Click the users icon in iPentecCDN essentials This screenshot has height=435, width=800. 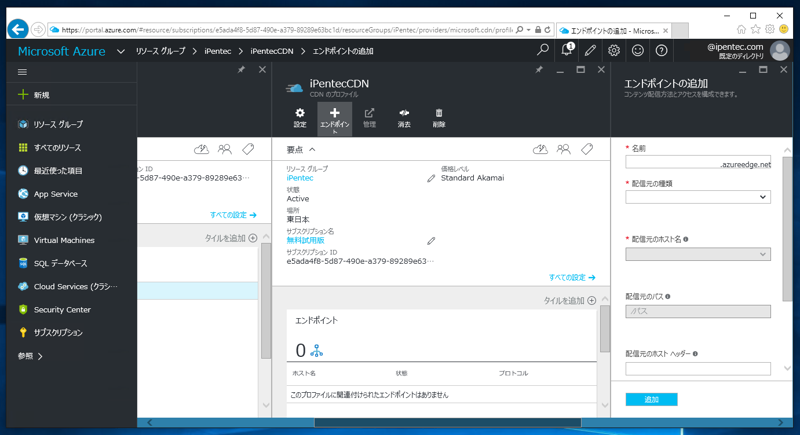(564, 149)
